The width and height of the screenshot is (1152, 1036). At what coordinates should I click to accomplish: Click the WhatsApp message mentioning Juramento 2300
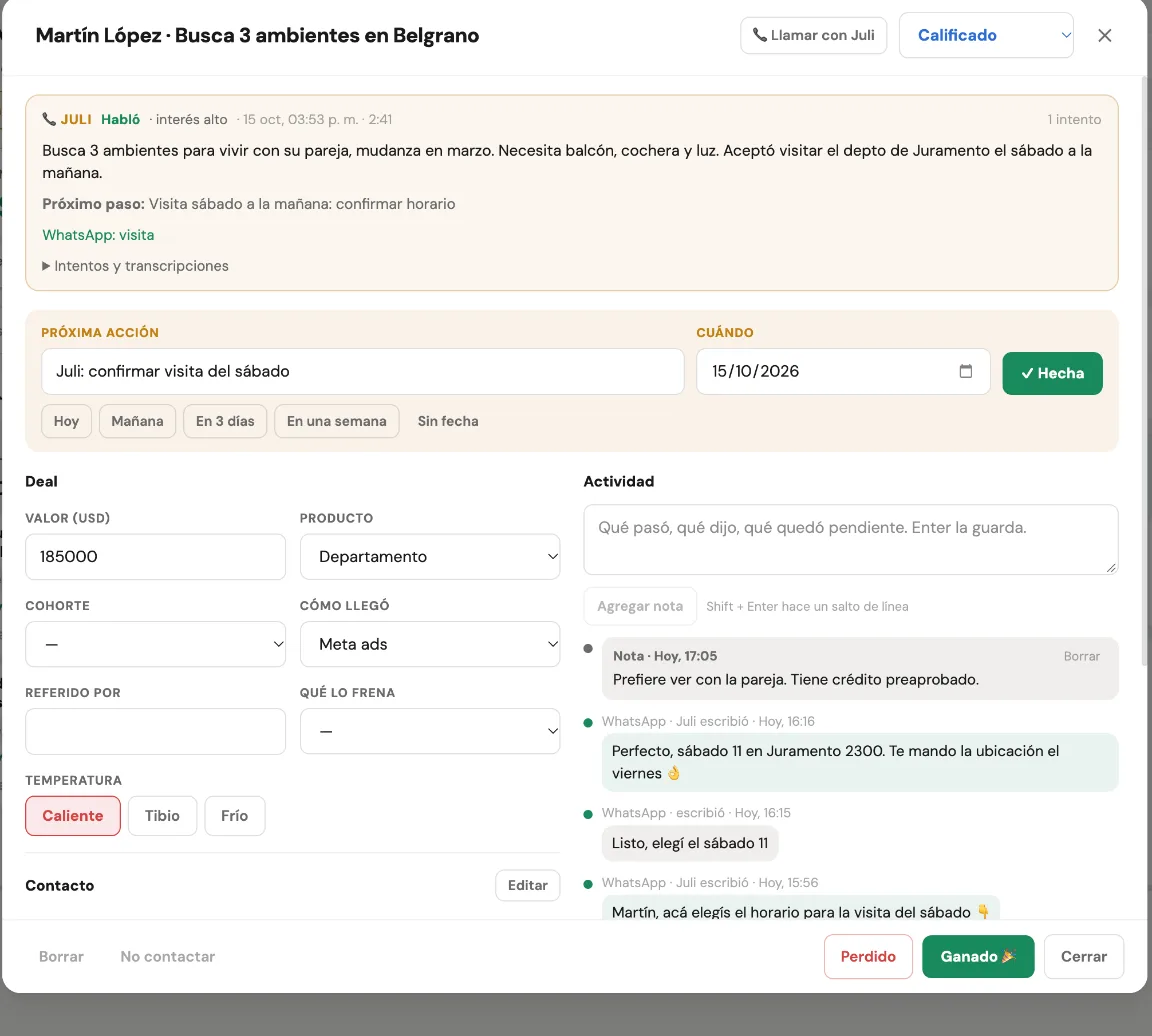pyautogui.click(x=860, y=762)
